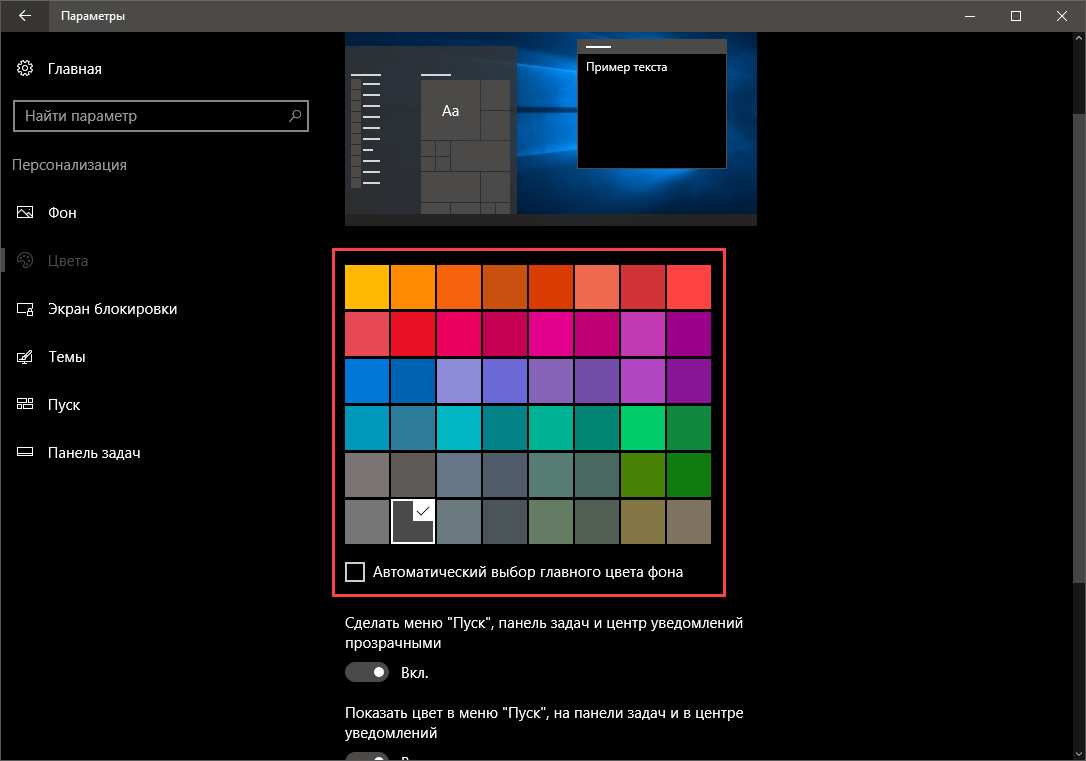Click in the Найти параметр search field

pyautogui.click(x=150, y=116)
